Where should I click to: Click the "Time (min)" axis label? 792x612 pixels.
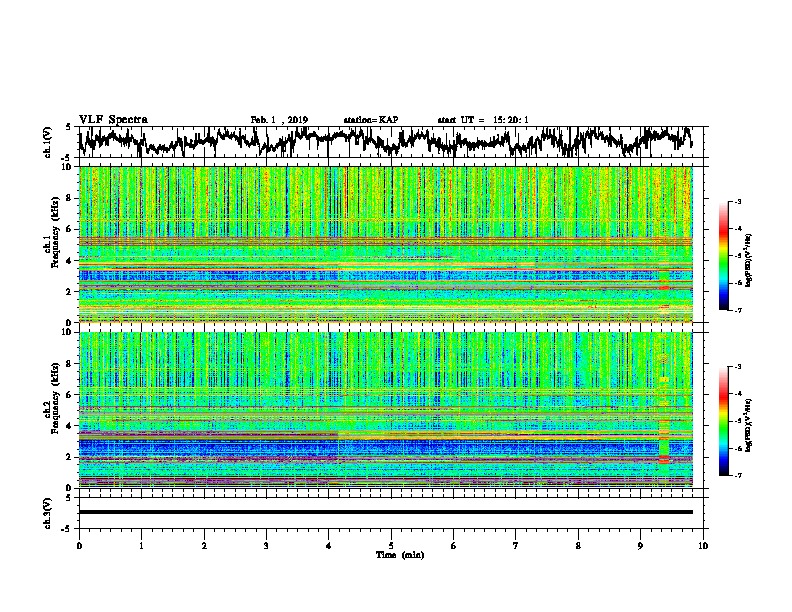400,555
